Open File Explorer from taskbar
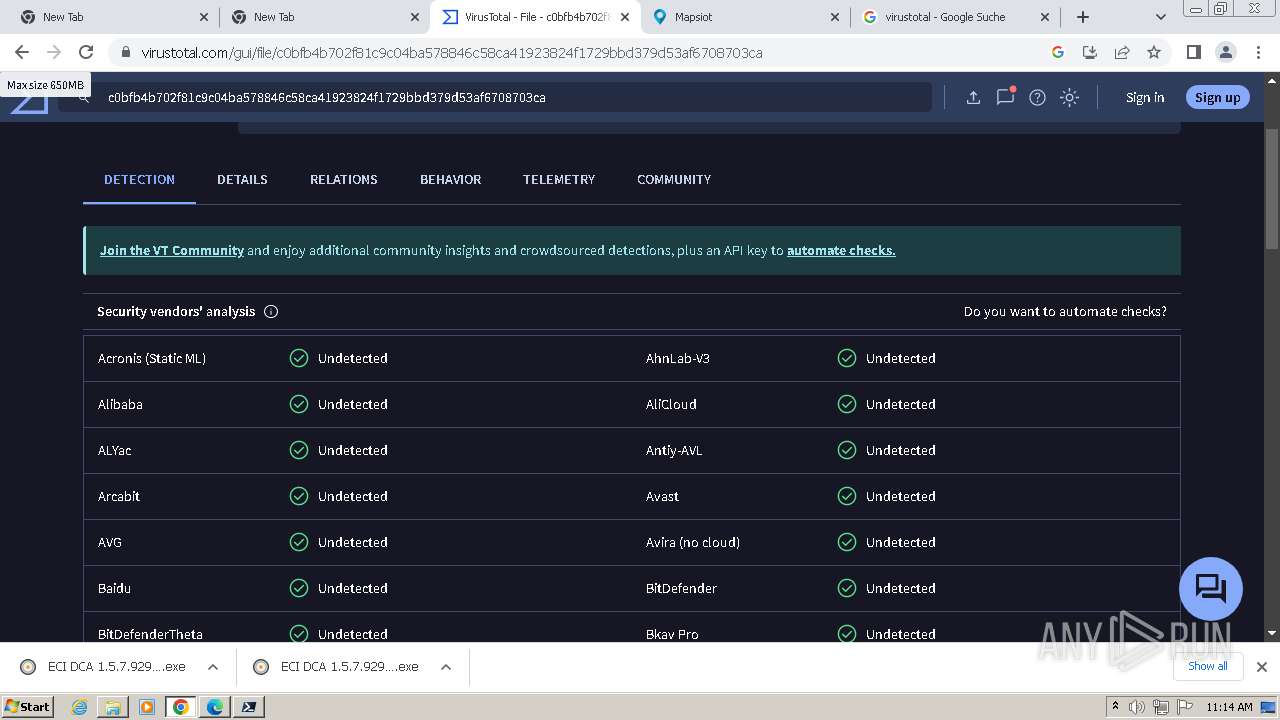The height and width of the screenshot is (720, 1280). pos(113,707)
